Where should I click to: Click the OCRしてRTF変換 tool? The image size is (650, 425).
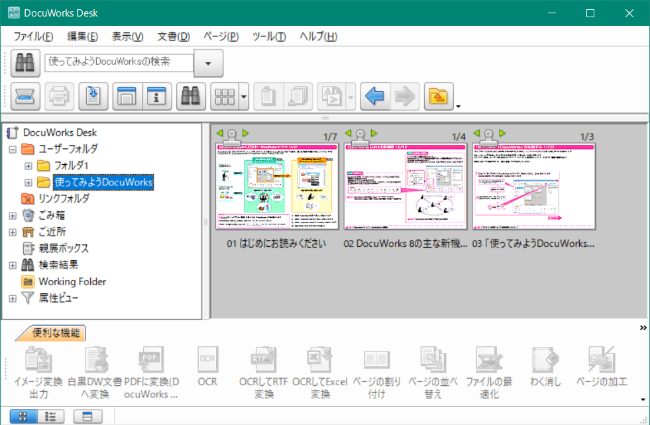pyautogui.click(x=264, y=373)
